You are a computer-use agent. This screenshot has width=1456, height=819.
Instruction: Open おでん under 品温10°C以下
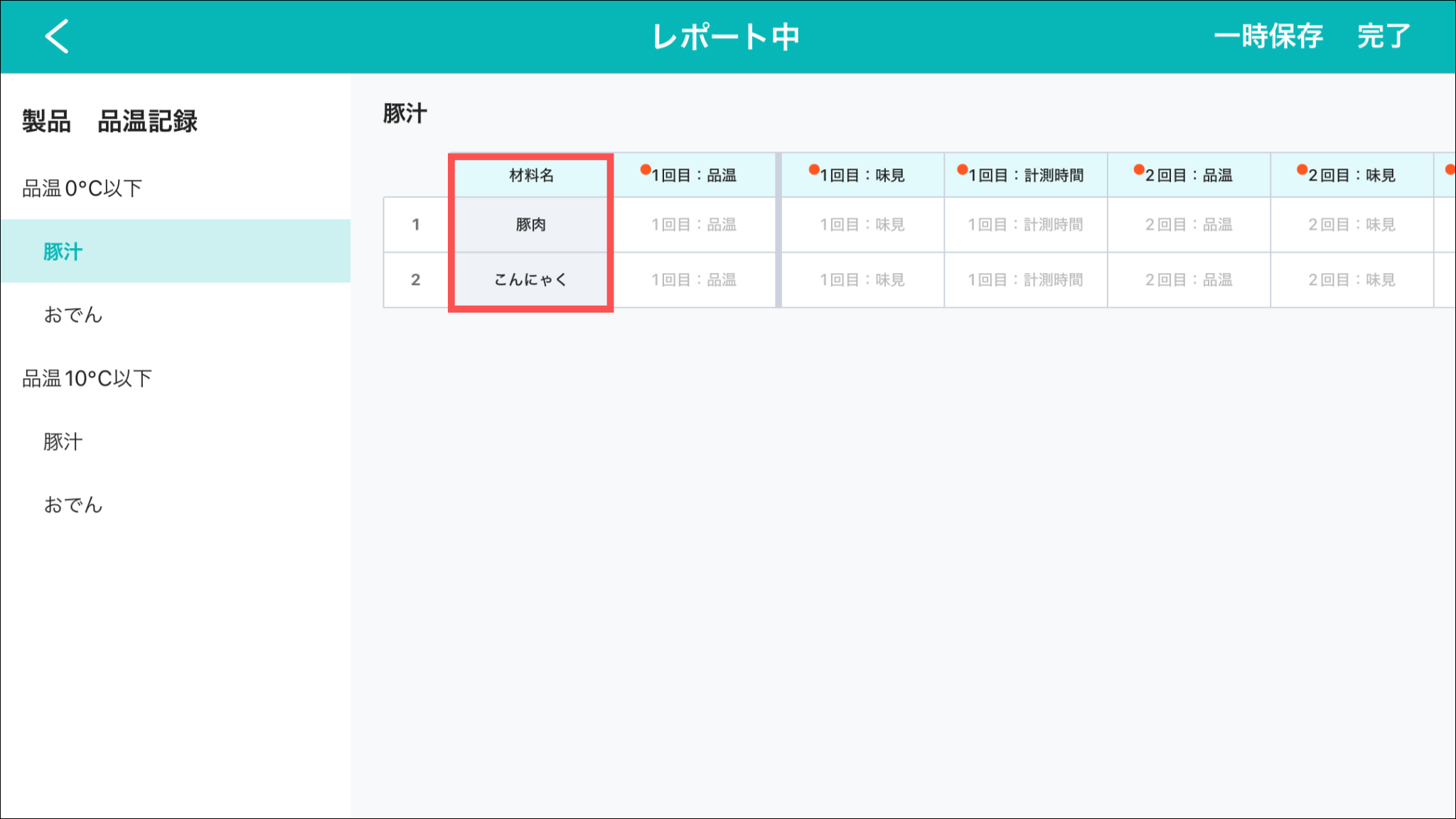pos(73,505)
